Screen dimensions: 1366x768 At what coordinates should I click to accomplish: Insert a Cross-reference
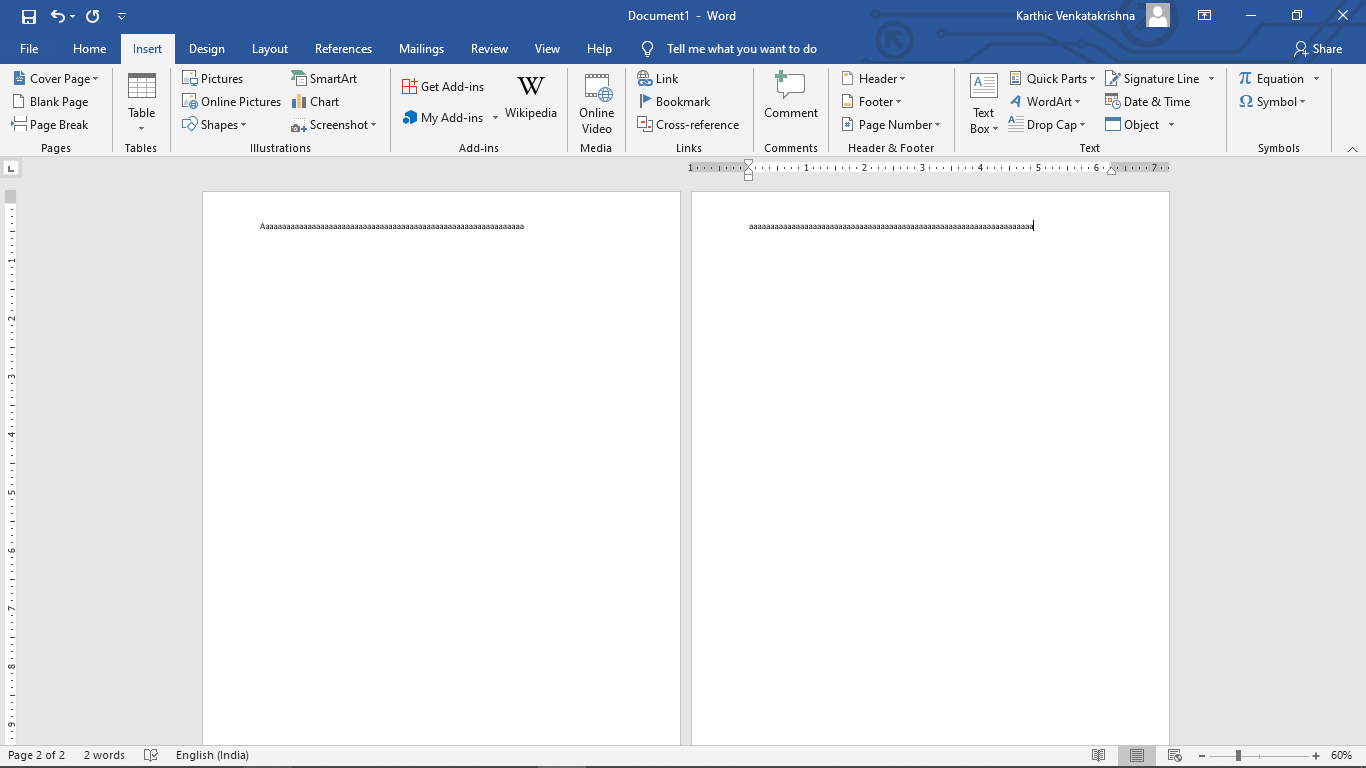(x=688, y=124)
